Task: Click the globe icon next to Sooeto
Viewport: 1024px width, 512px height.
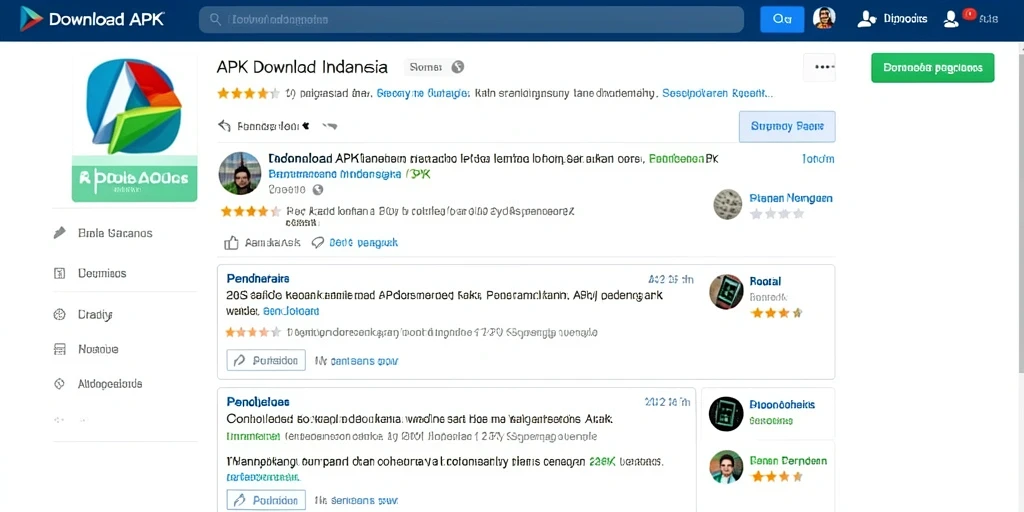Action: tap(317, 189)
